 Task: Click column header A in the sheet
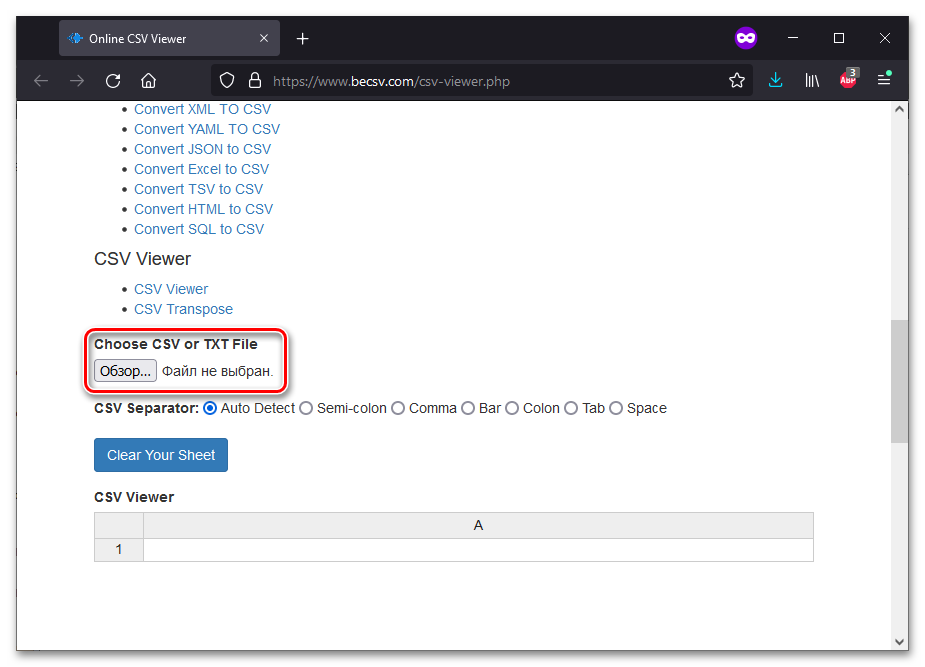coord(478,525)
